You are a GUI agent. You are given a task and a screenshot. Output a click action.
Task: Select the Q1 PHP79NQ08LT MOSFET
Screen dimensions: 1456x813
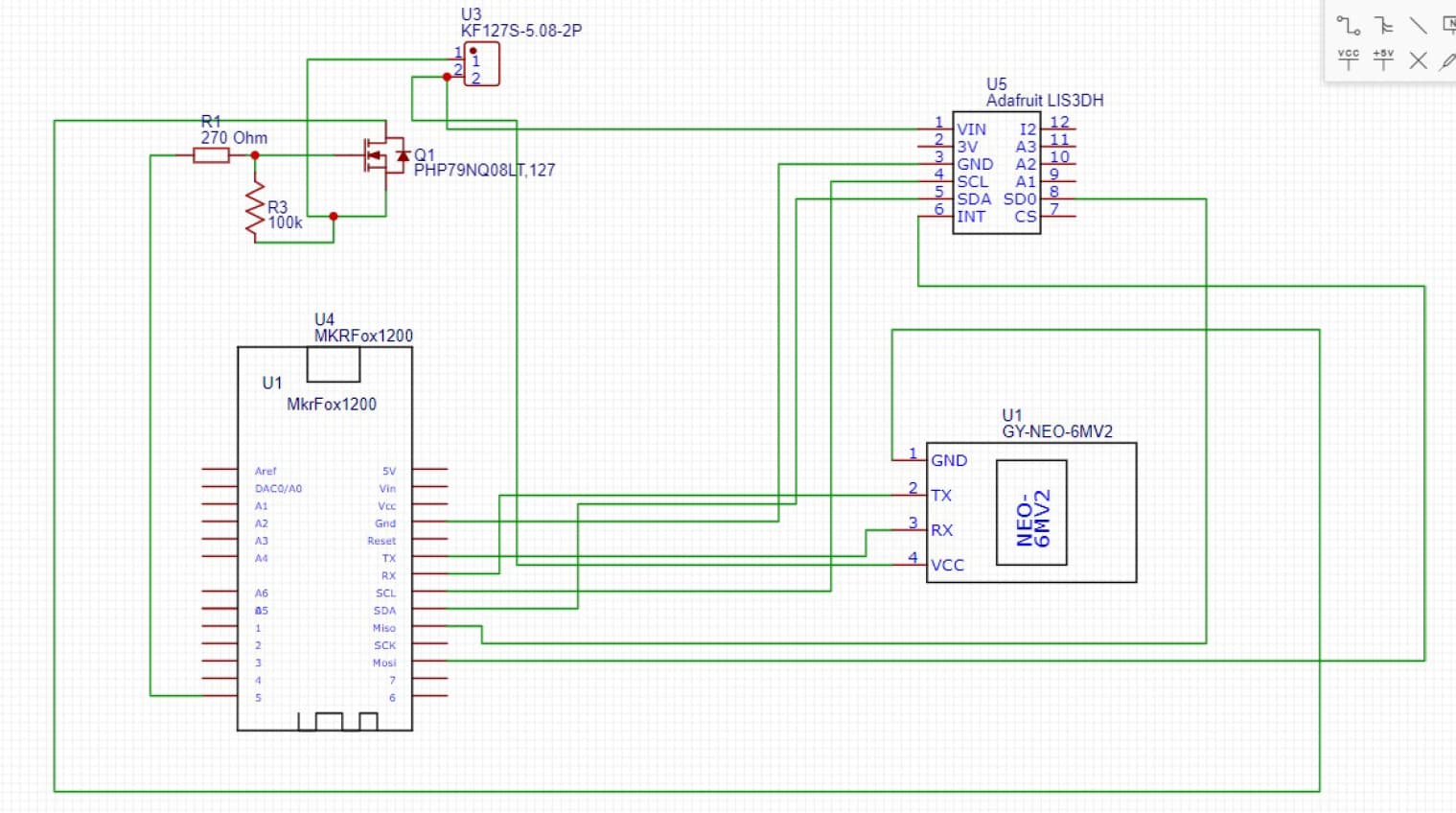click(381, 156)
